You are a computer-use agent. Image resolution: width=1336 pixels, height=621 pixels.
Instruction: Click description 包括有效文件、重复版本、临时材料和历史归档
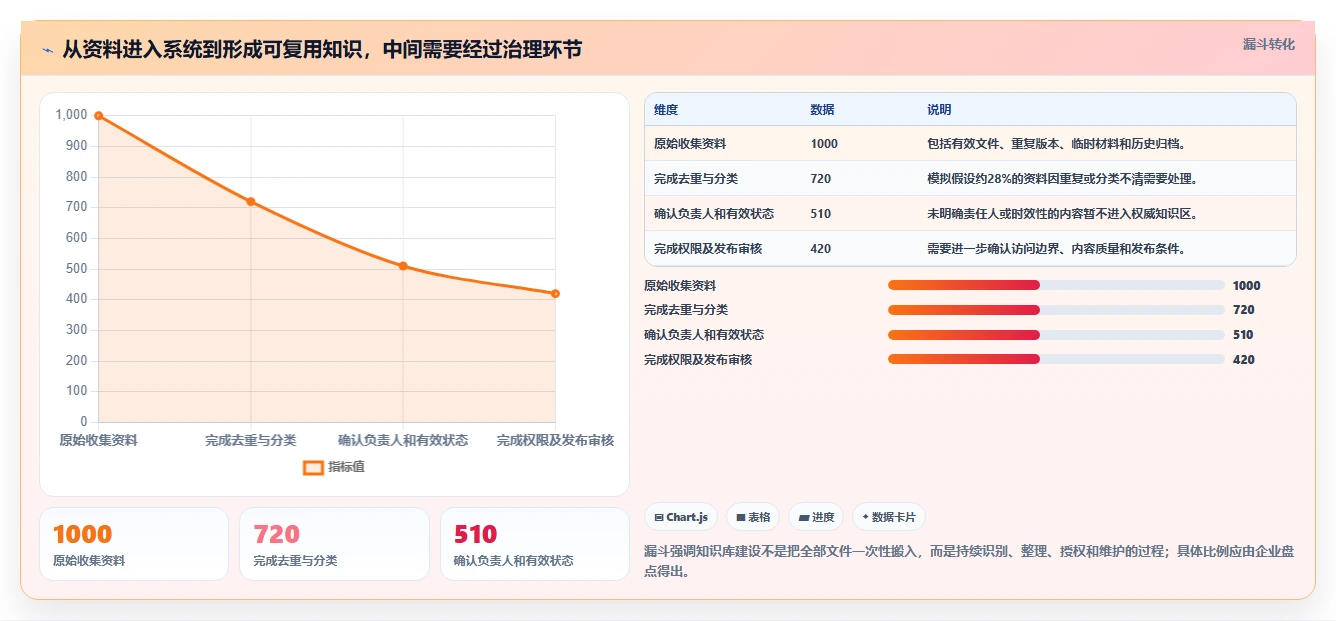[1057, 144]
